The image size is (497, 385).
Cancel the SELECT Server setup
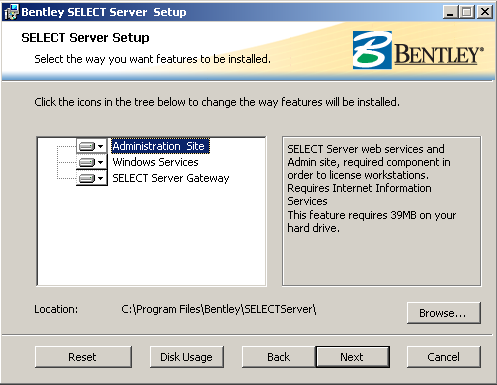[444, 357]
